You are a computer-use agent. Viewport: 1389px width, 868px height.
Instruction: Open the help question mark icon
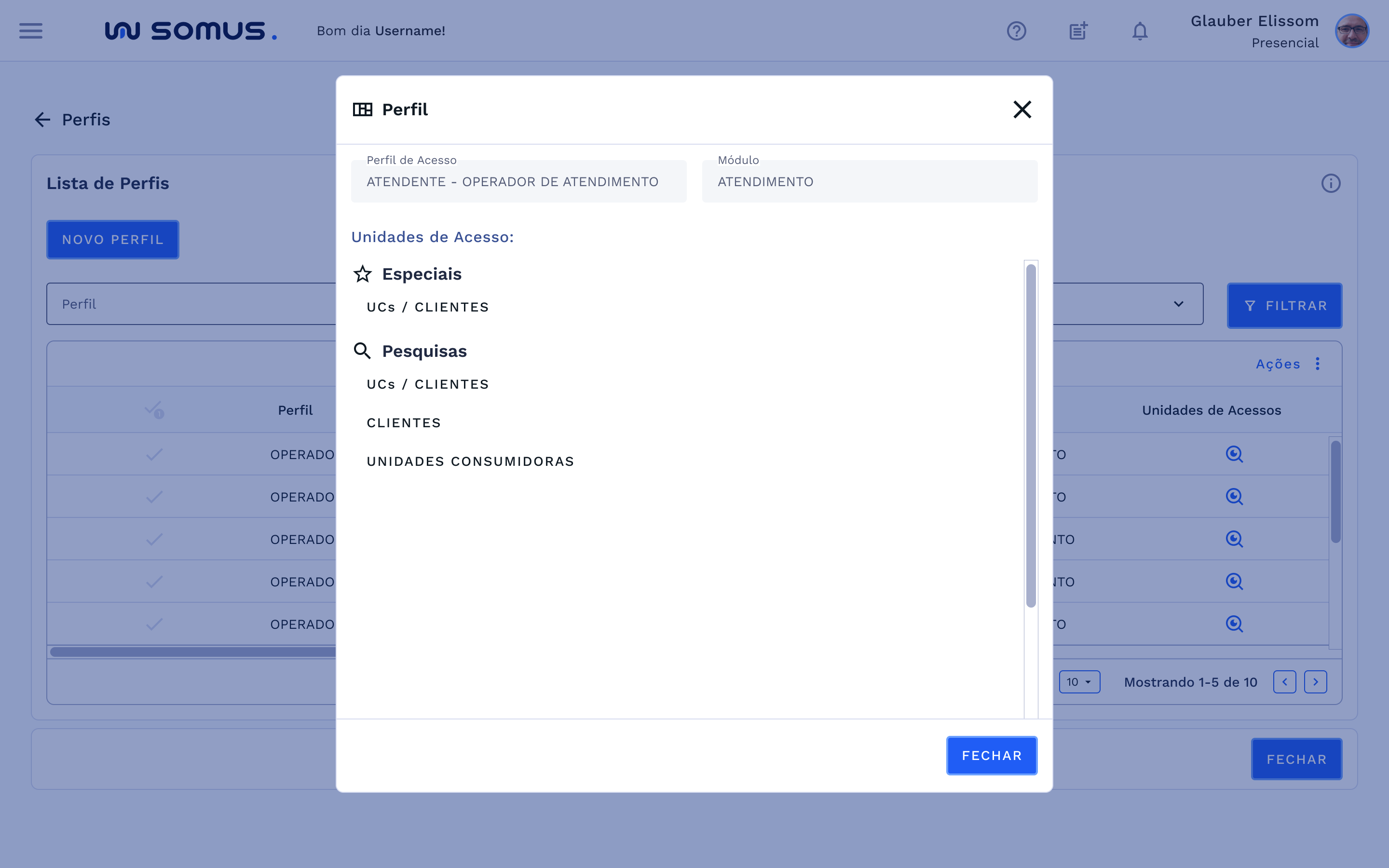(x=1017, y=30)
